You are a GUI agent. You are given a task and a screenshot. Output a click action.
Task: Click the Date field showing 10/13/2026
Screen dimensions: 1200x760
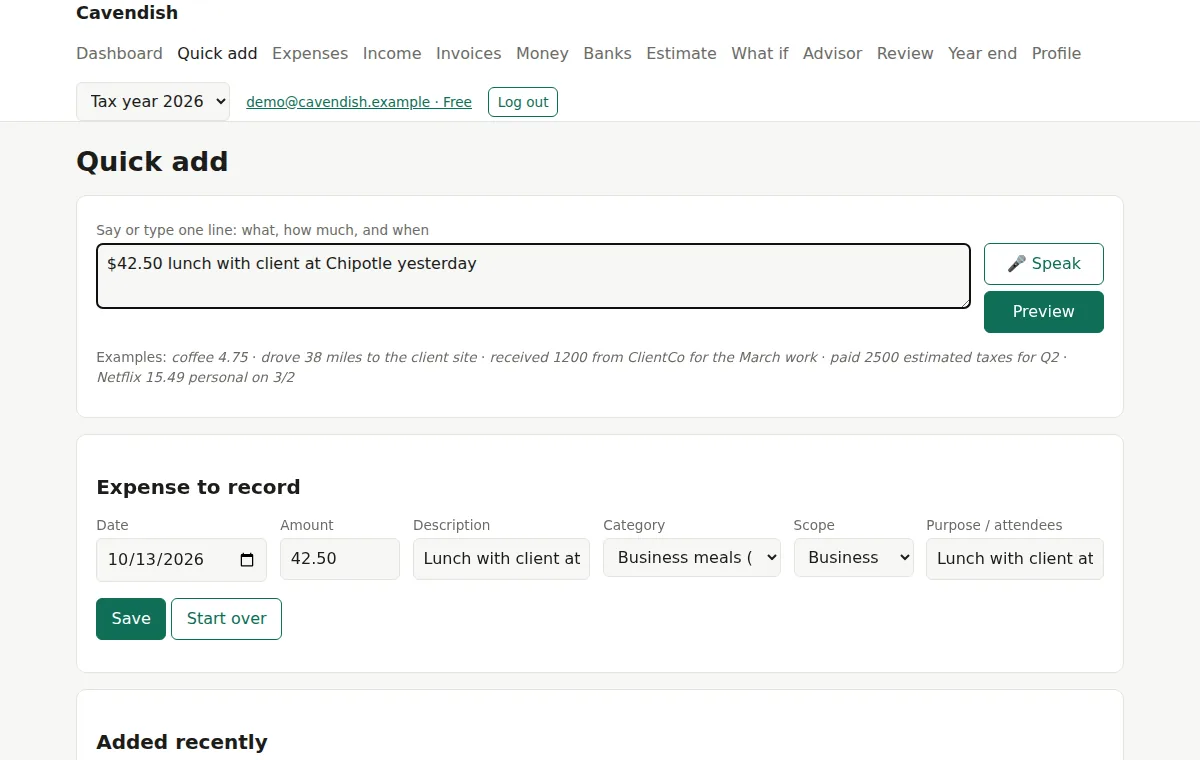181,560
